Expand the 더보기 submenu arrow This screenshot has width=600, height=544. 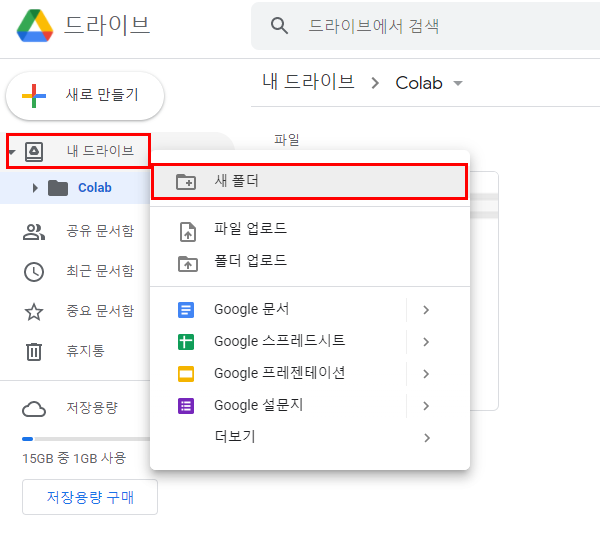427,438
